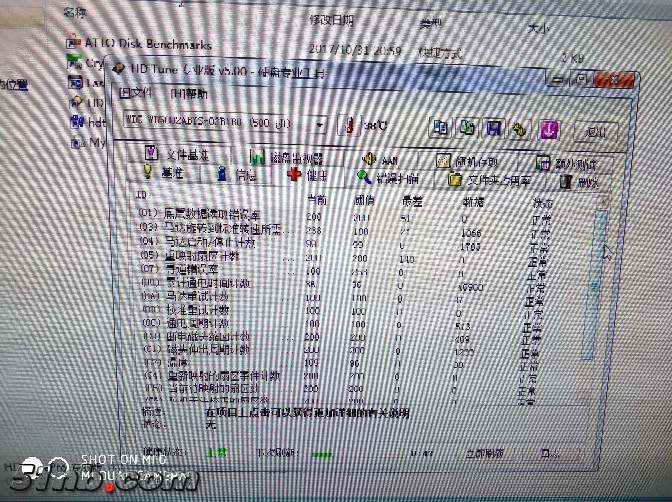Switch to the 文件夹占用率 tab
The image size is (672, 502).
tap(490, 180)
